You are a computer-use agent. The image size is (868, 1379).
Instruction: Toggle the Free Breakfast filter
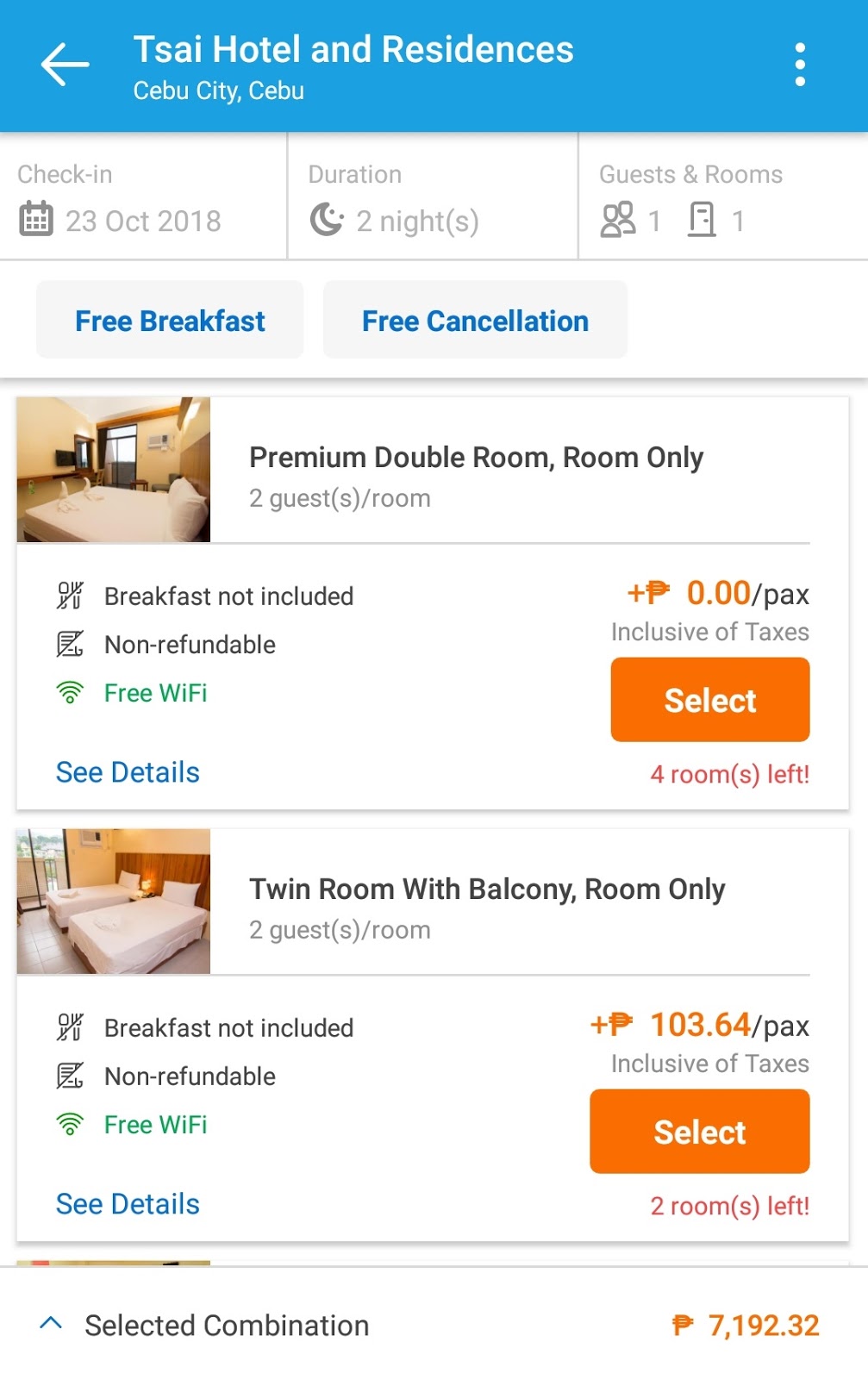point(170,321)
